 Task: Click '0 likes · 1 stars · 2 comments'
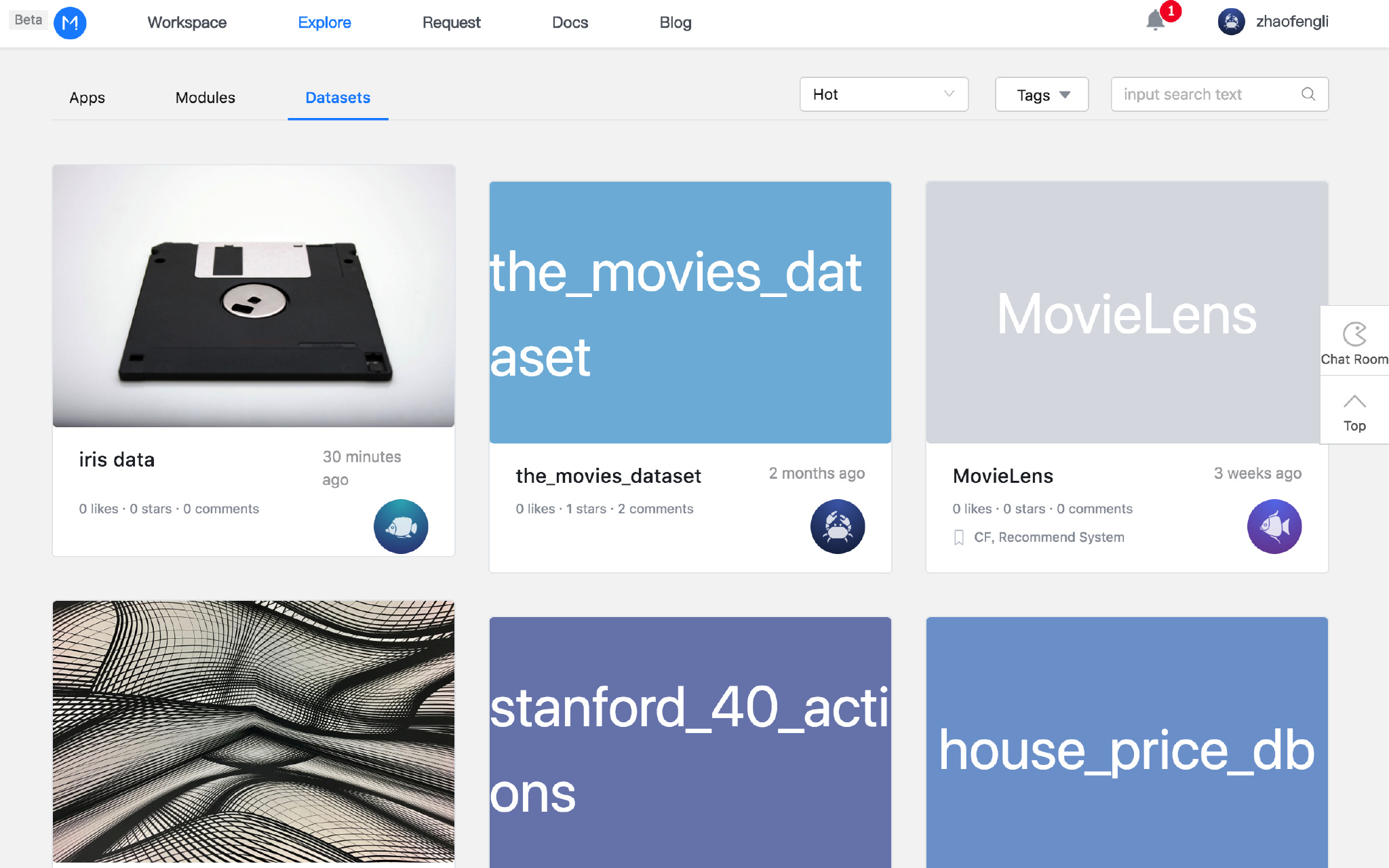[604, 509]
